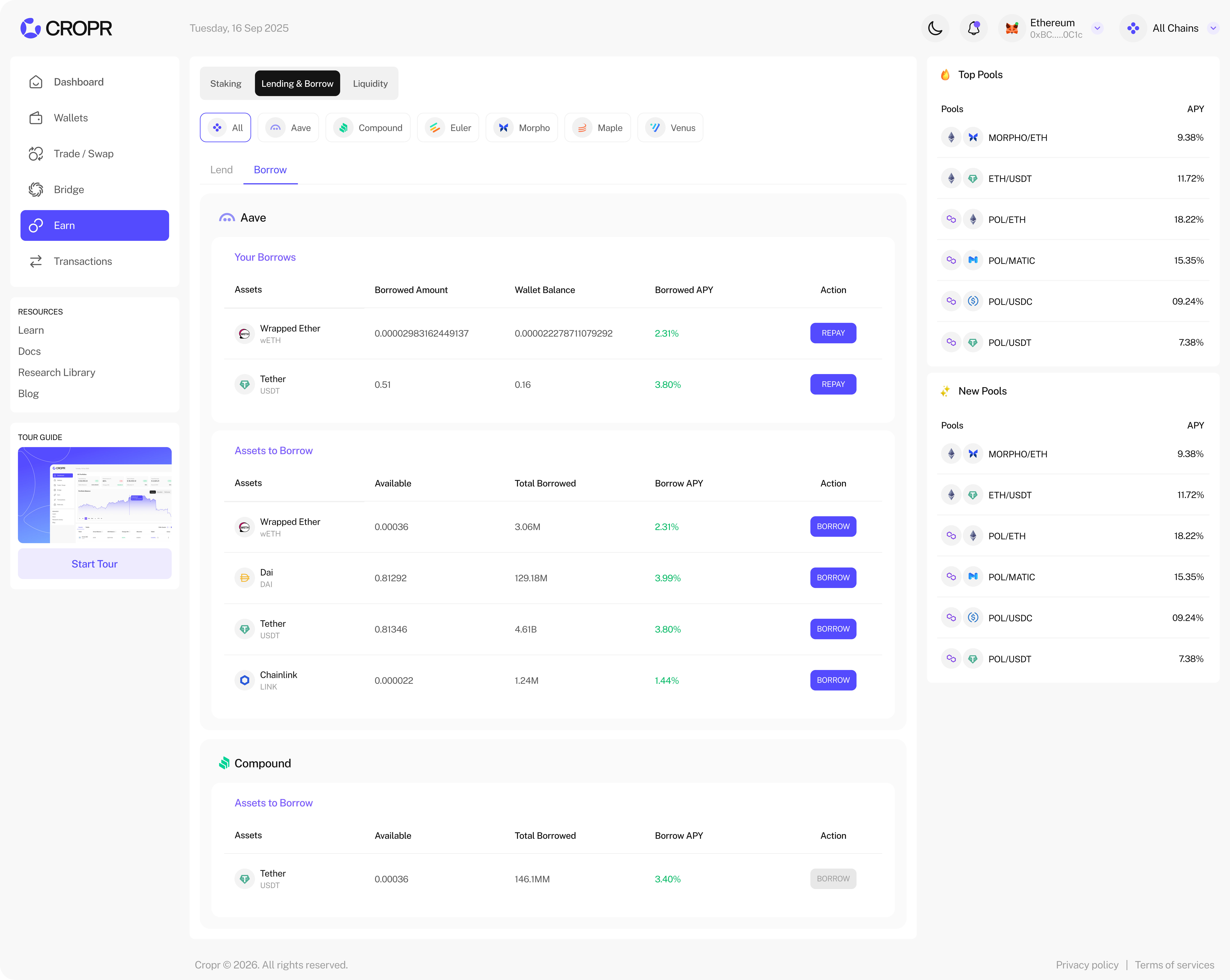This screenshot has width=1230, height=980.
Task: Click the Dai asset icon
Action: 245,578
